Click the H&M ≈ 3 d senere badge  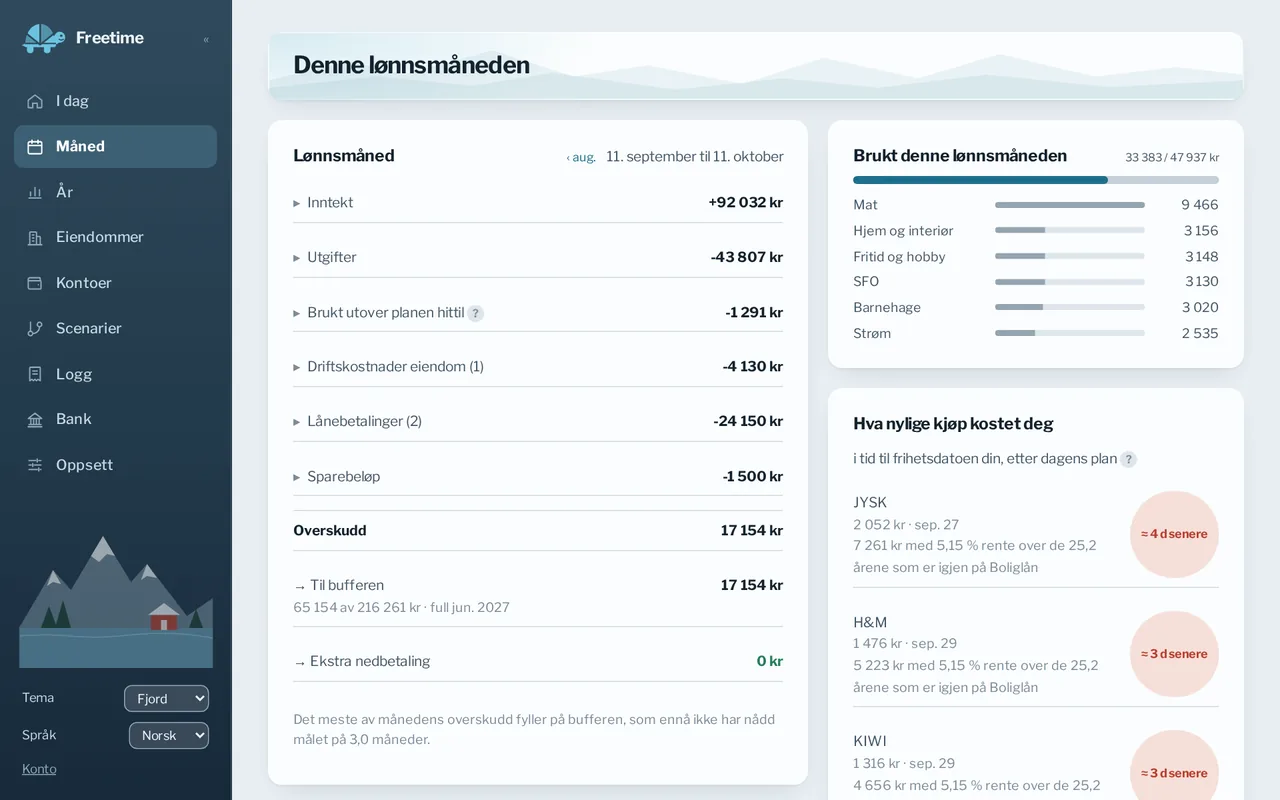pyautogui.click(x=1174, y=654)
